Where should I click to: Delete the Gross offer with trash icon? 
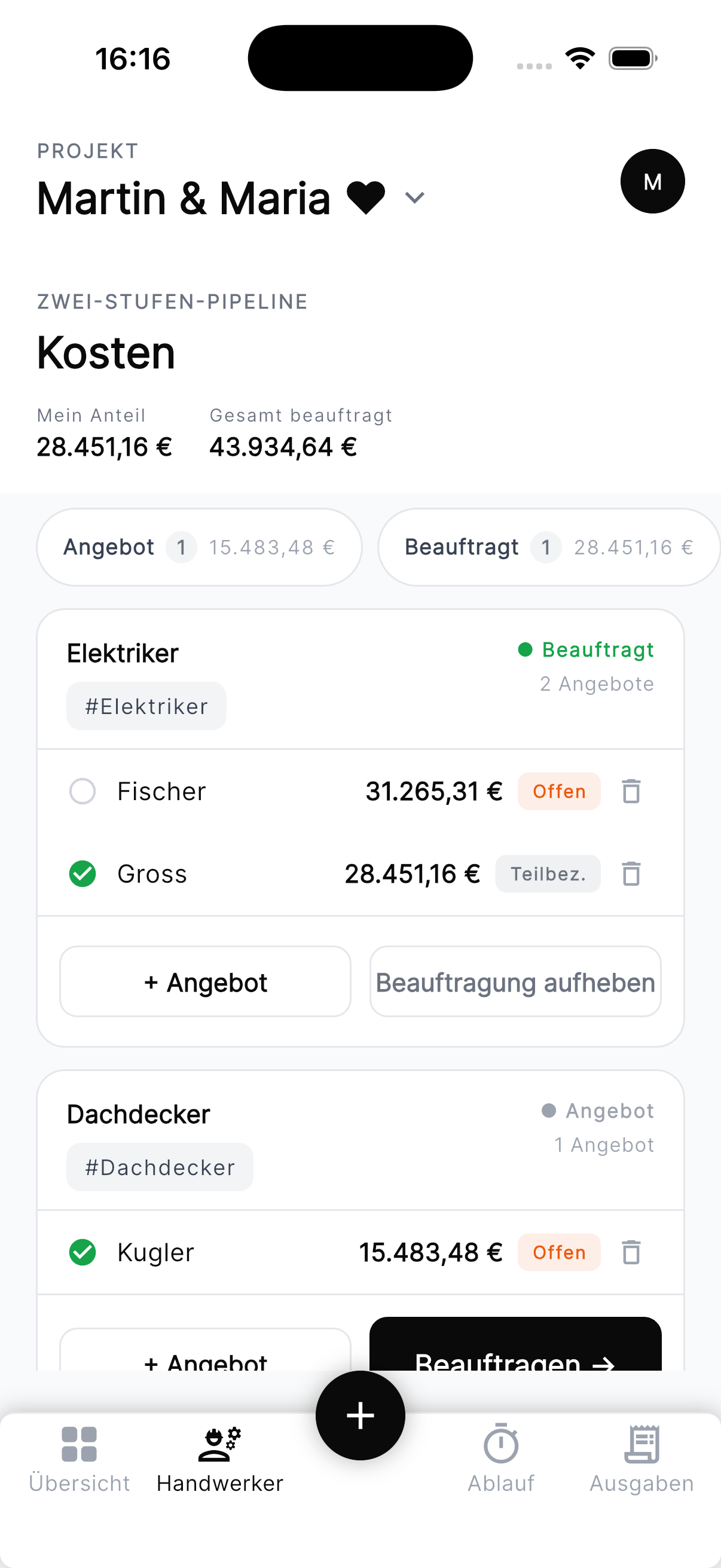[631, 874]
